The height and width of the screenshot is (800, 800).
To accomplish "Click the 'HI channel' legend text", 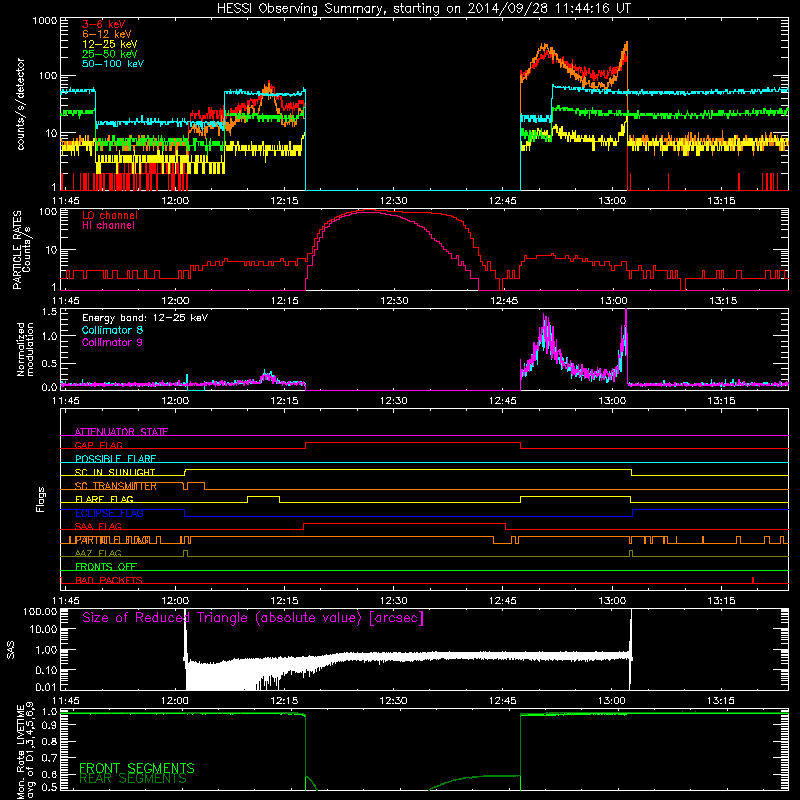I will click(108, 226).
